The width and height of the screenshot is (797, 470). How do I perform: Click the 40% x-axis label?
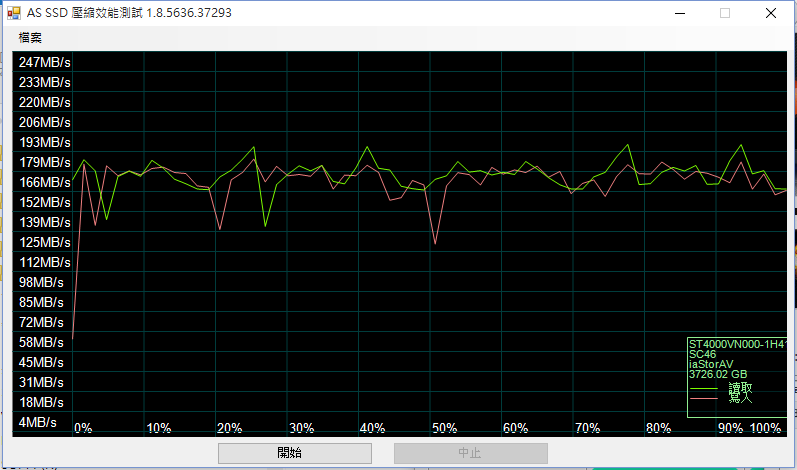click(x=372, y=428)
